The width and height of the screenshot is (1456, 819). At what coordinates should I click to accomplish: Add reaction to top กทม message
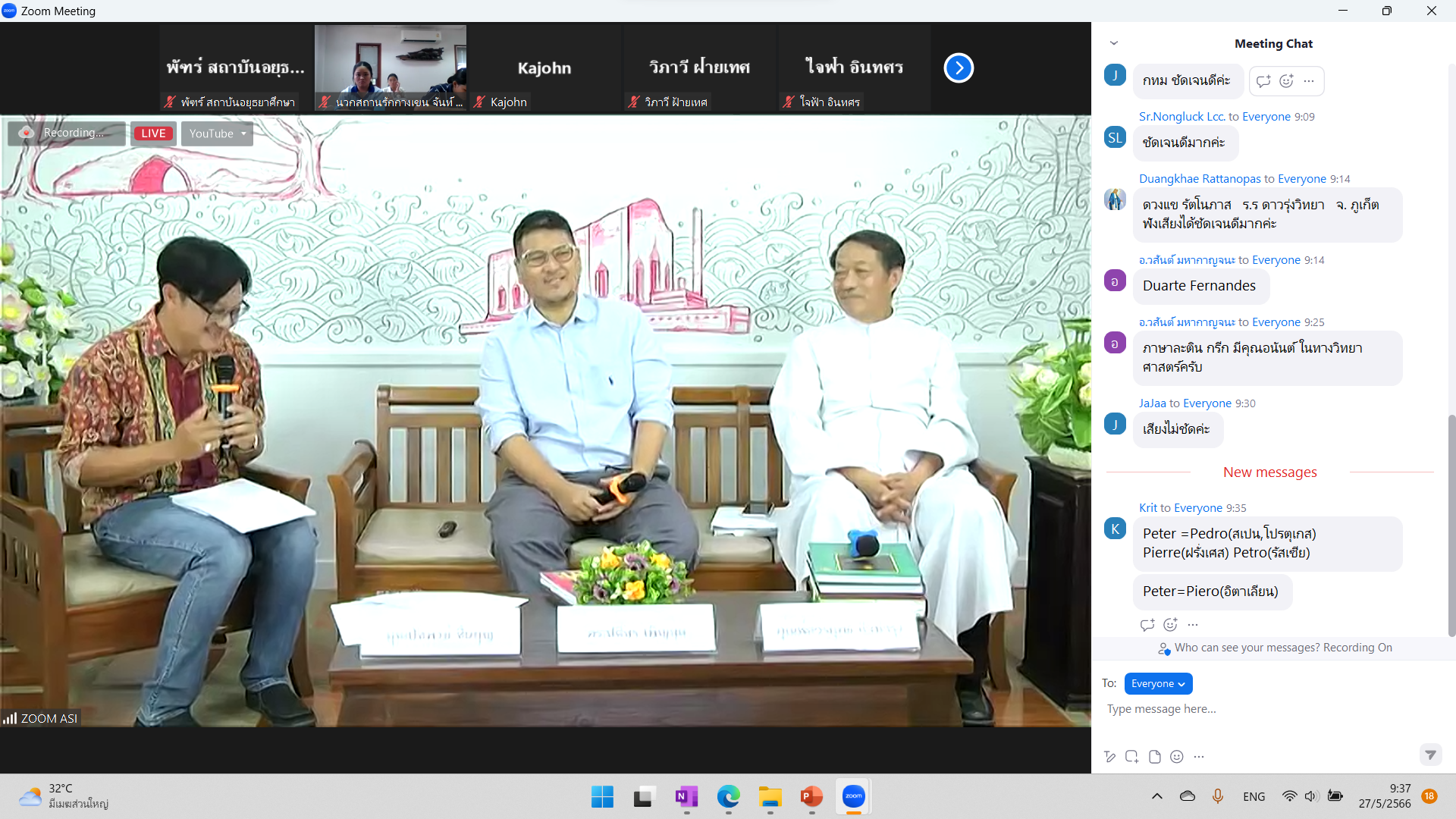point(1286,81)
